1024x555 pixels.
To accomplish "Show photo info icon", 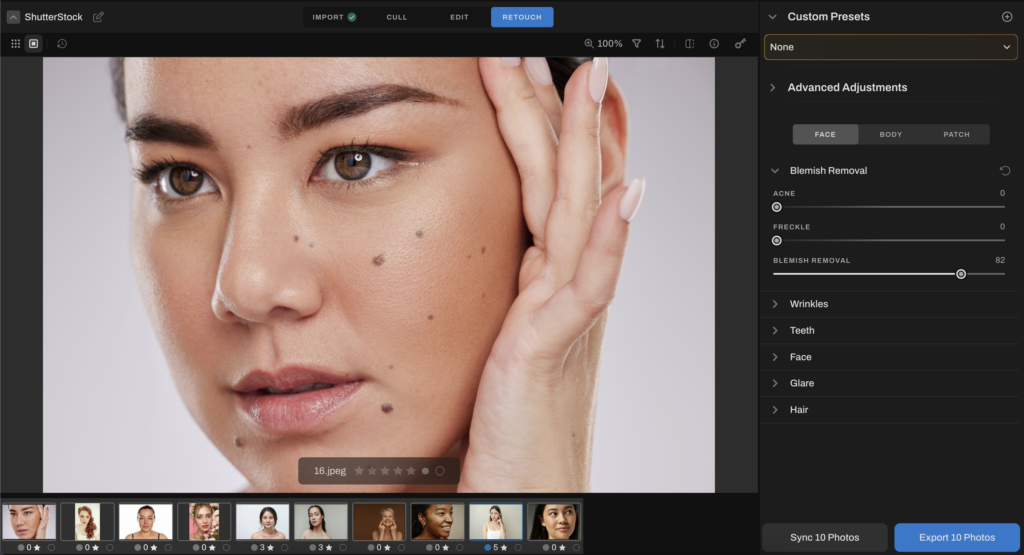I will (714, 44).
